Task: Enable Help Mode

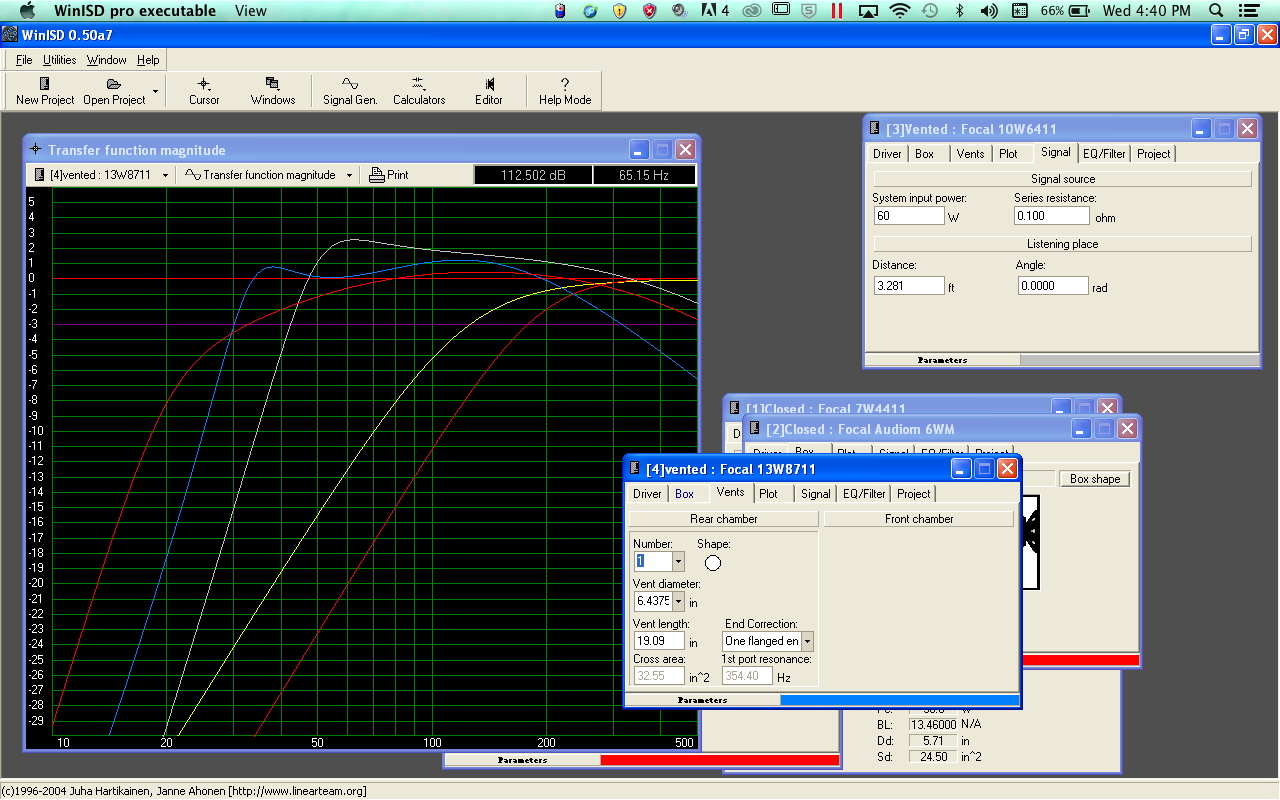Action: [x=565, y=91]
